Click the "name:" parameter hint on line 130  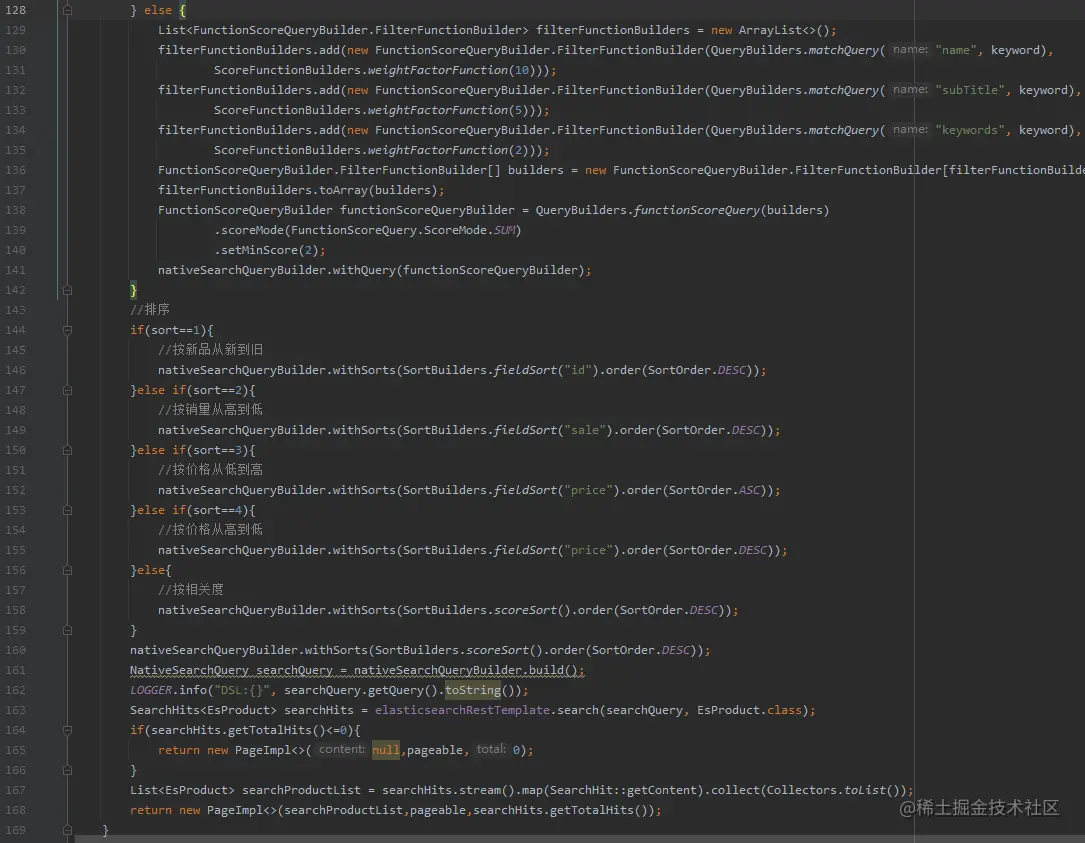[910, 50]
